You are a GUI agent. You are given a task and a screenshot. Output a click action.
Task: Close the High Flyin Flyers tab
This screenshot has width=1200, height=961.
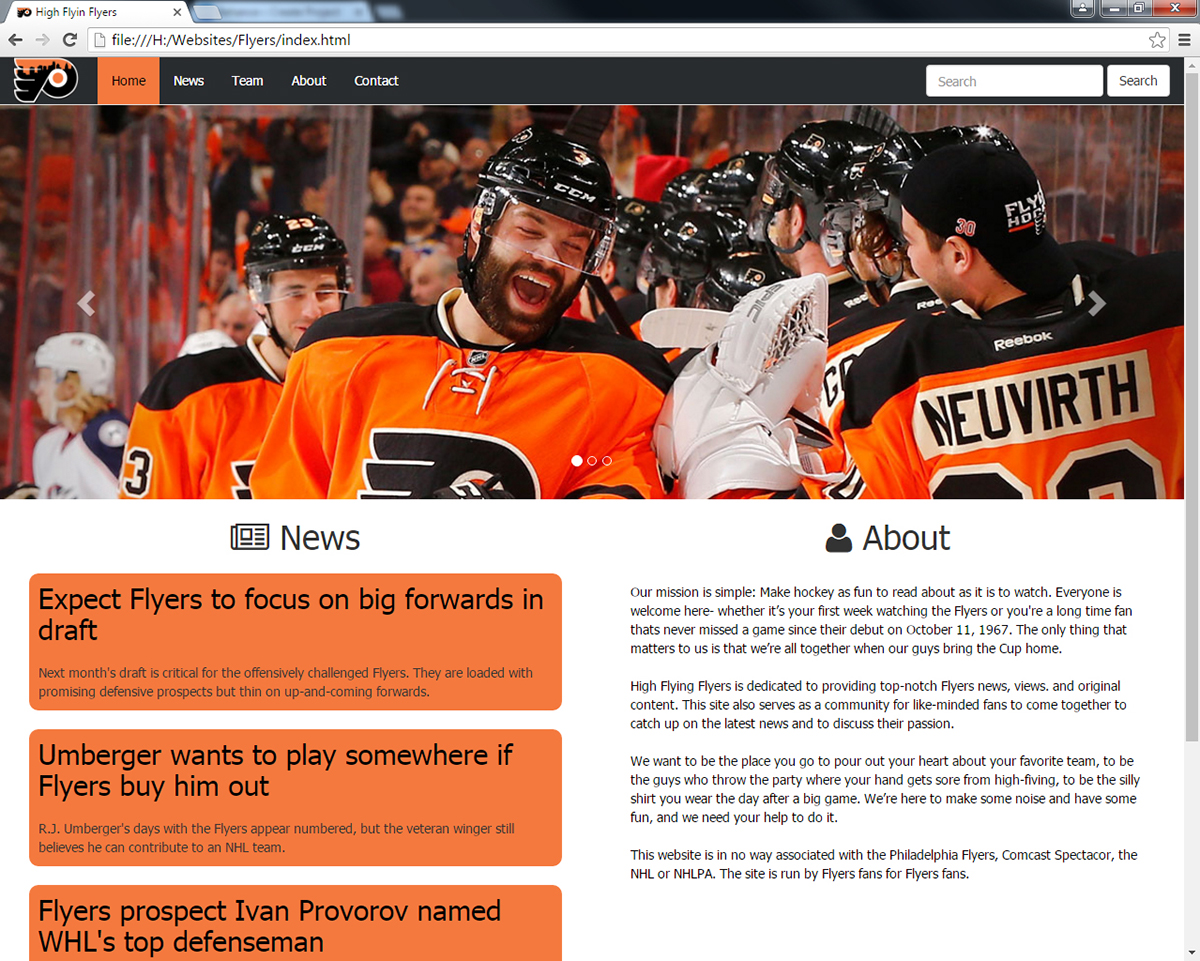coord(178,13)
